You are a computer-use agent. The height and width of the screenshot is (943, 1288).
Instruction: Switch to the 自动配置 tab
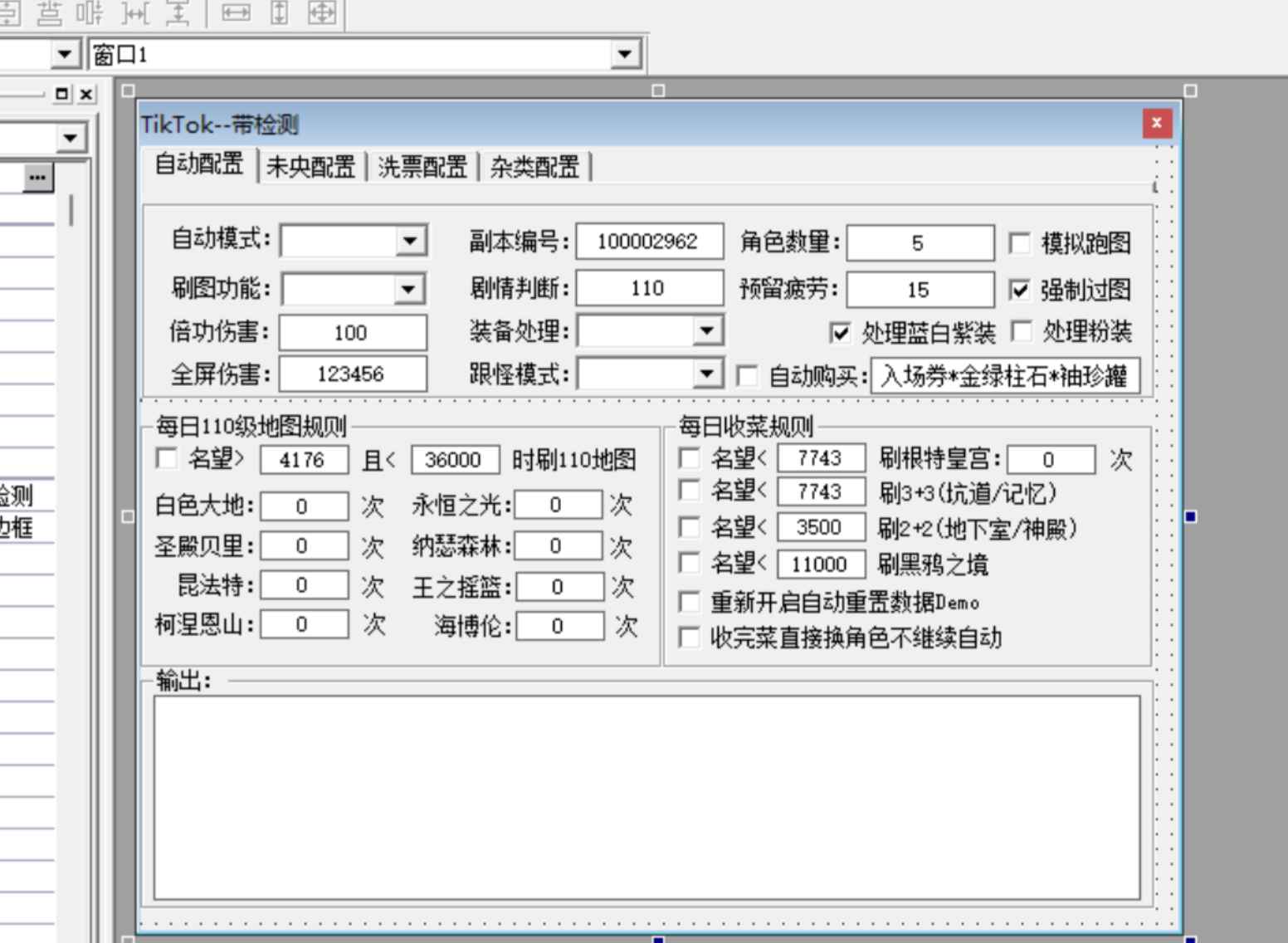(199, 164)
